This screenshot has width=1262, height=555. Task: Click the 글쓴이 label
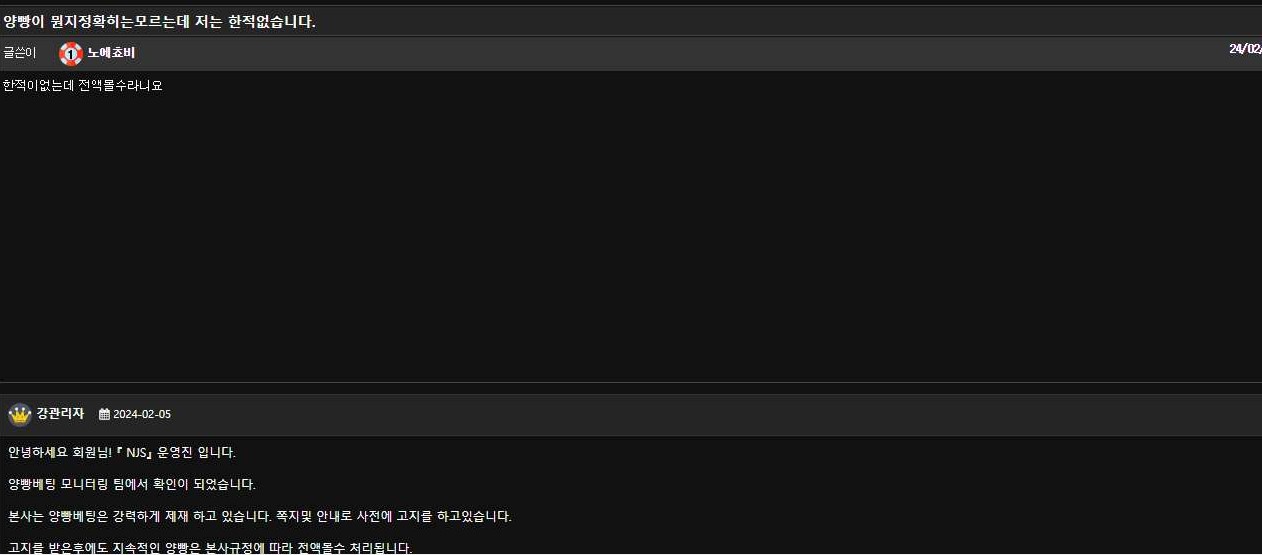[19, 53]
